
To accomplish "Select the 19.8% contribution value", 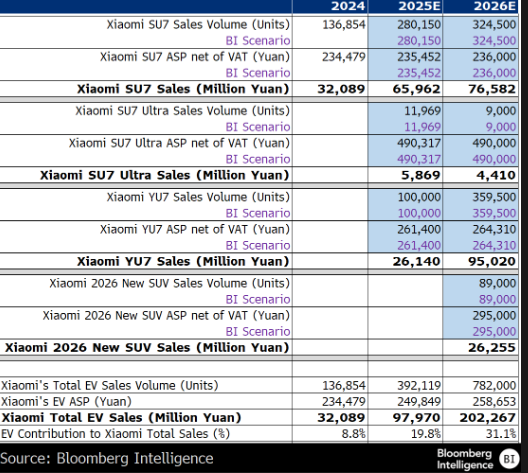I will [x=426, y=434].
